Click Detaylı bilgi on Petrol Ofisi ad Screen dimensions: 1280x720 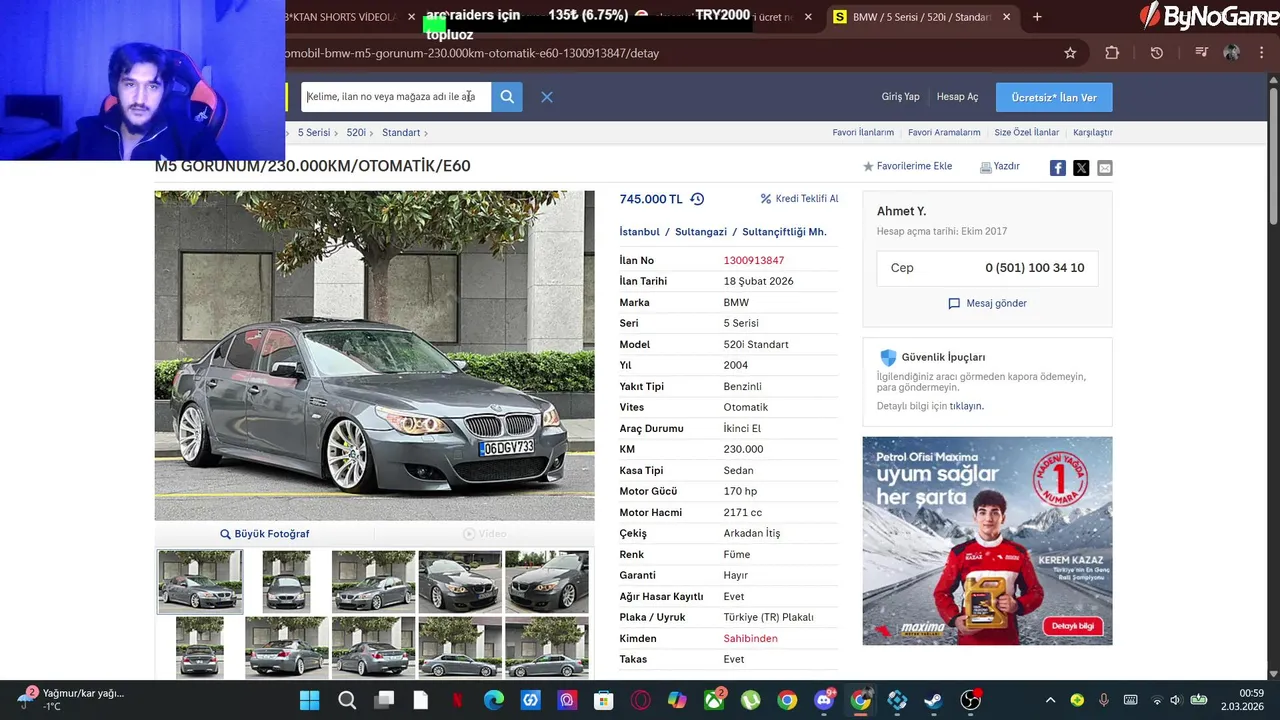1073,626
